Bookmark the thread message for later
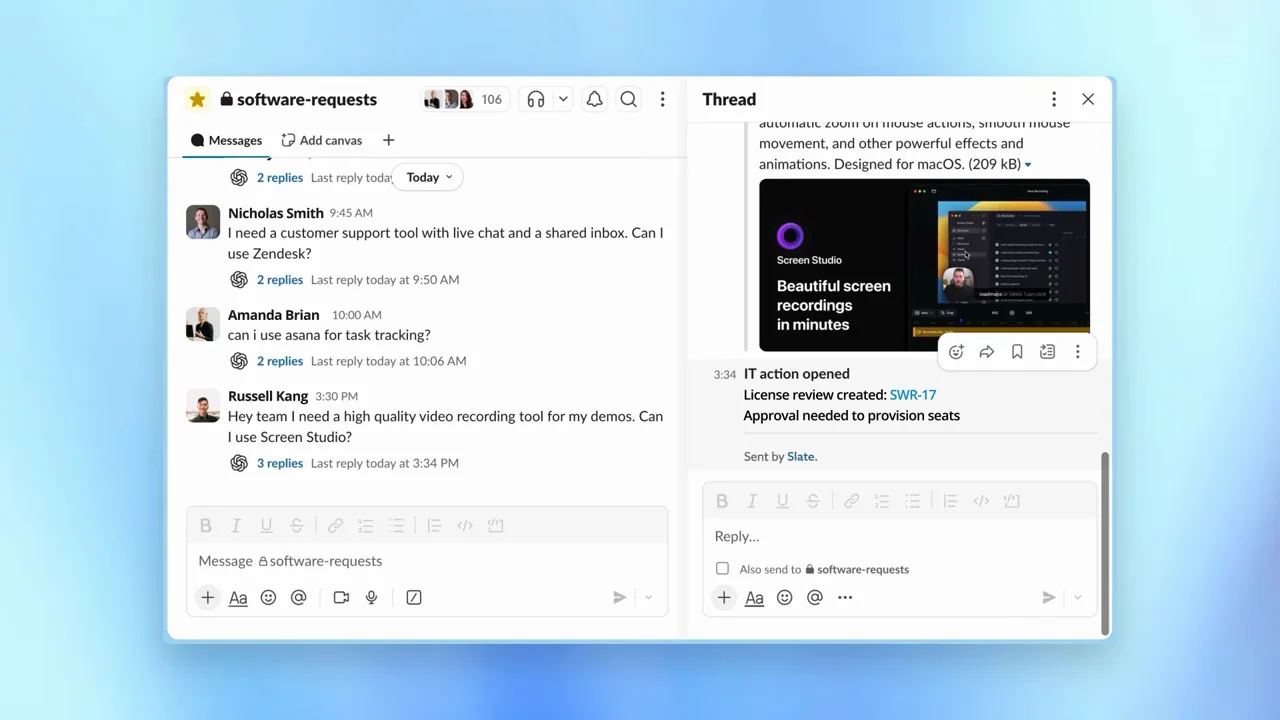The height and width of the screenshot is (720, 1280). pyautogui.click(x=1017, y=352)
